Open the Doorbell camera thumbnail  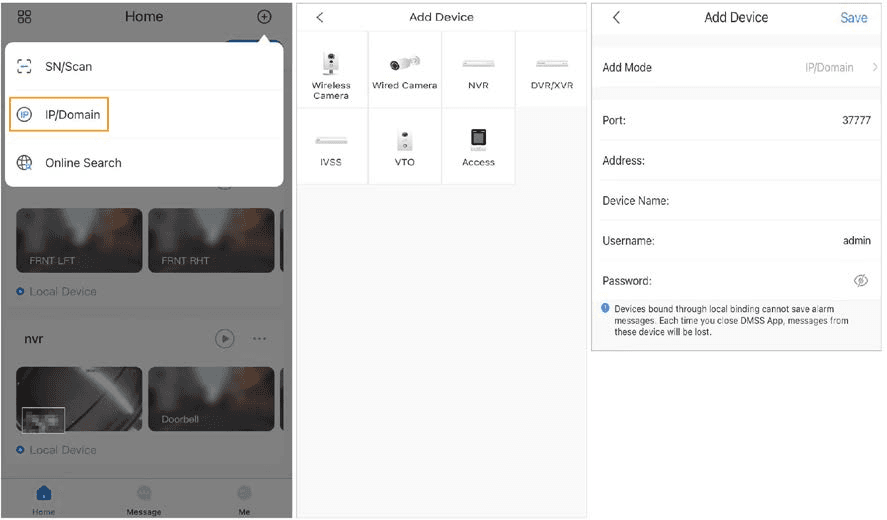coord(212,399)
